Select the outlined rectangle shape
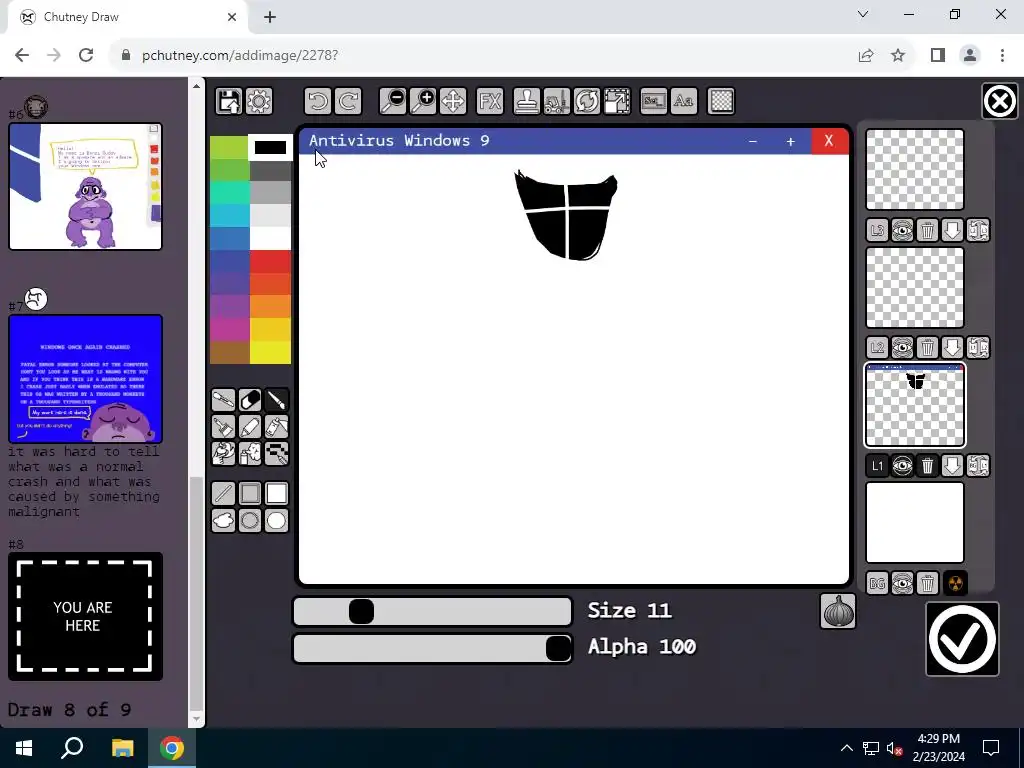The height and width of the screenshot is (768, 1024). 250,494
